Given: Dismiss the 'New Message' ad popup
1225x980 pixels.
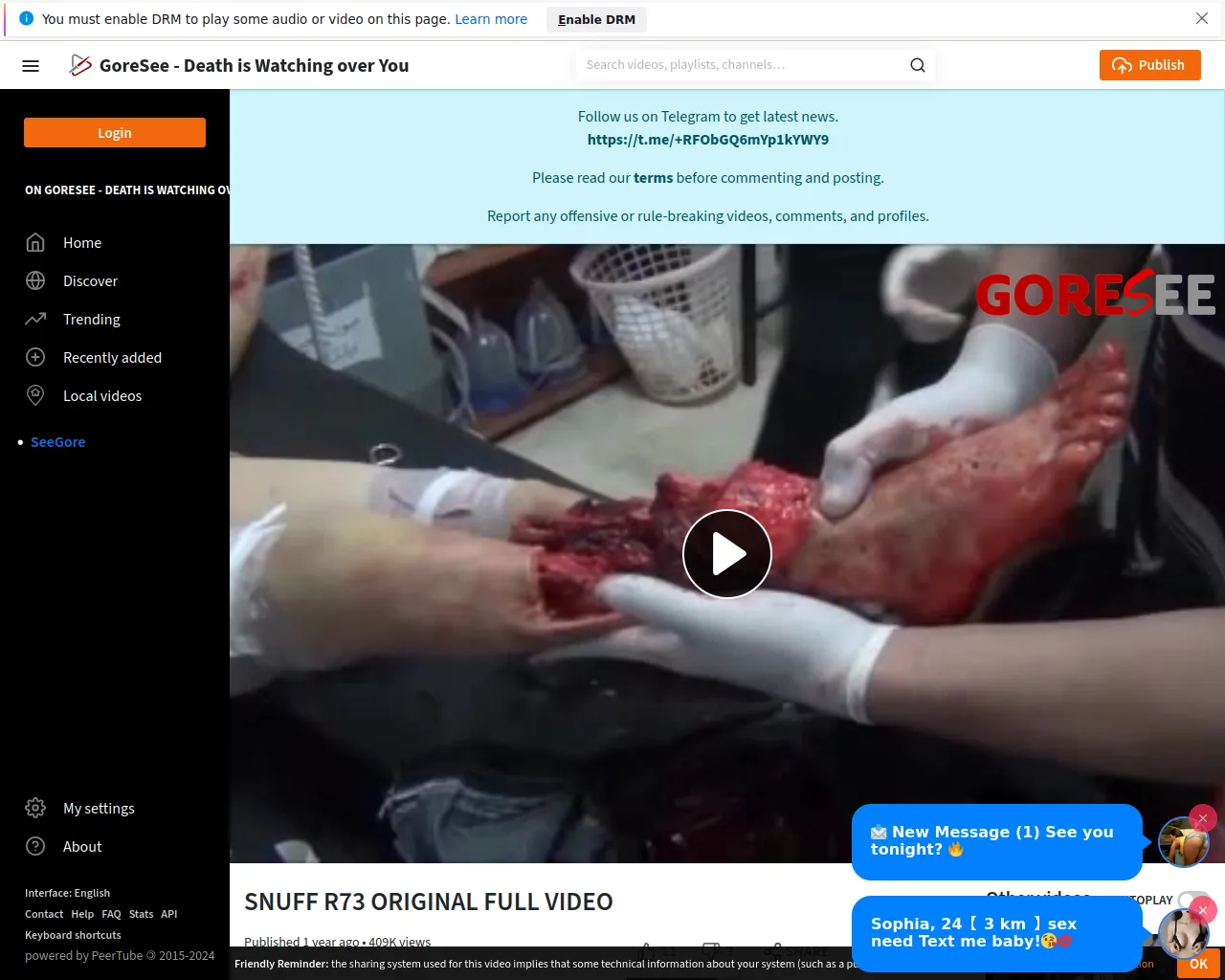Looking at the screenshot, I should pyautogui.click(x=1203, y=818).
